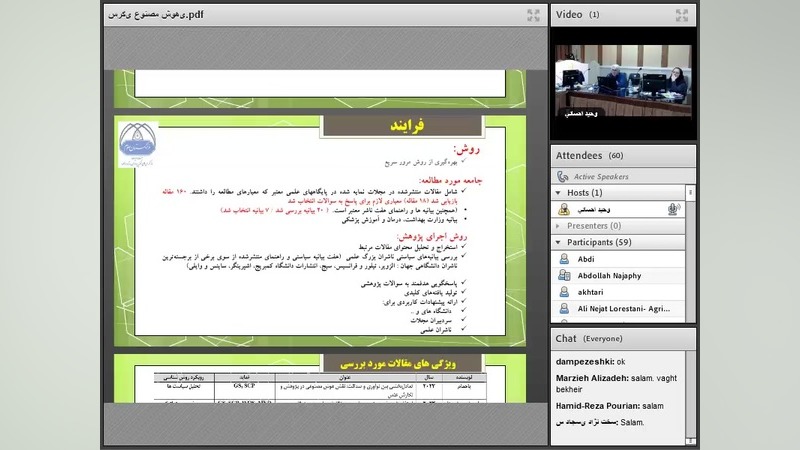Maximize the shared PDF pod to full screen
This screenshot has width=800, height=450.
tap(533, 15)
